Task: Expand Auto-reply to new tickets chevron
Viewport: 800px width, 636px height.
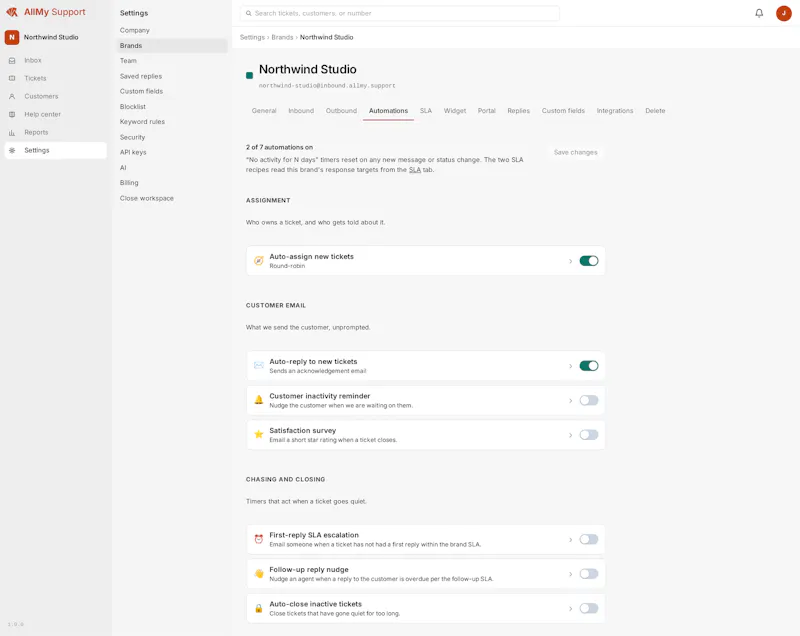Action: 570,366
